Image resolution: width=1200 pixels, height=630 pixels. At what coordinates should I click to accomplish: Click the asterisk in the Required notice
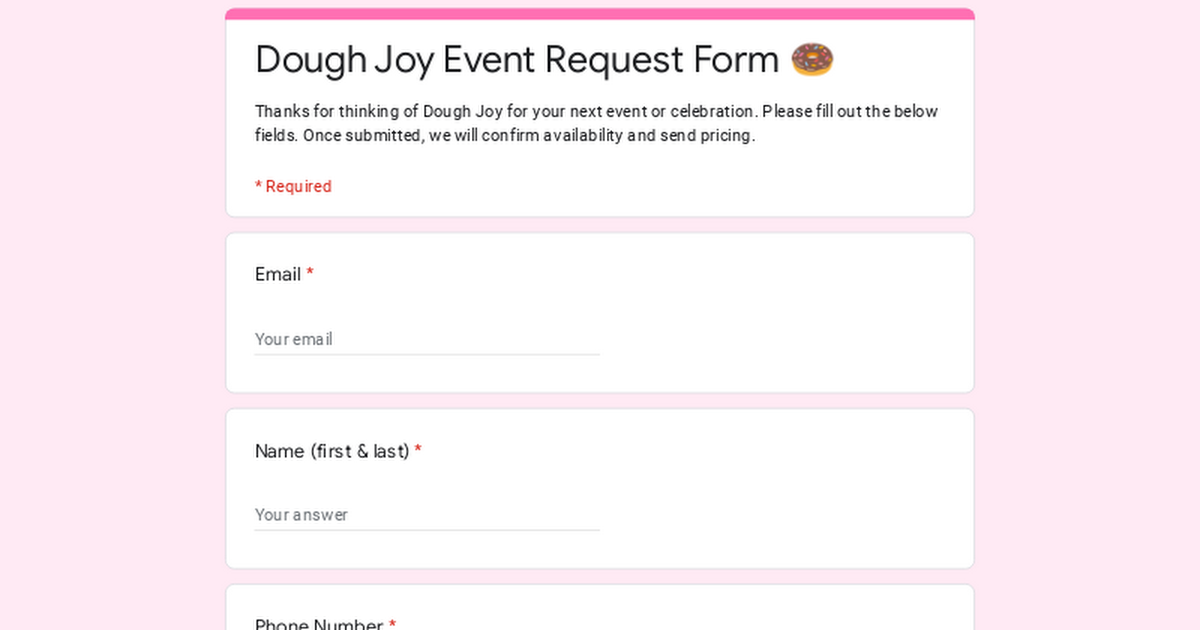[258, 186]
